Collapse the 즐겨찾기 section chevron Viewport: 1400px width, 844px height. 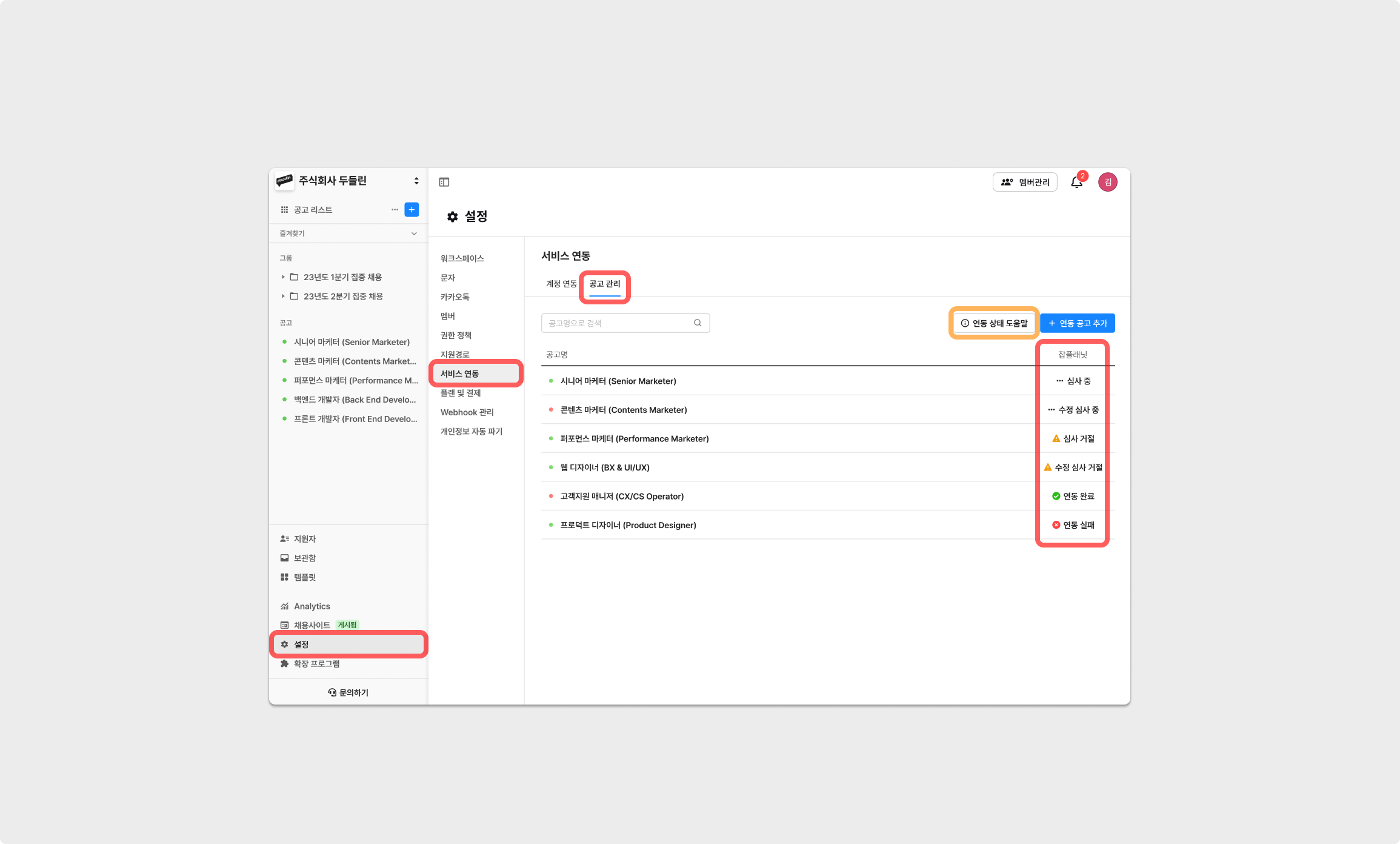click(x=414, y=233)
